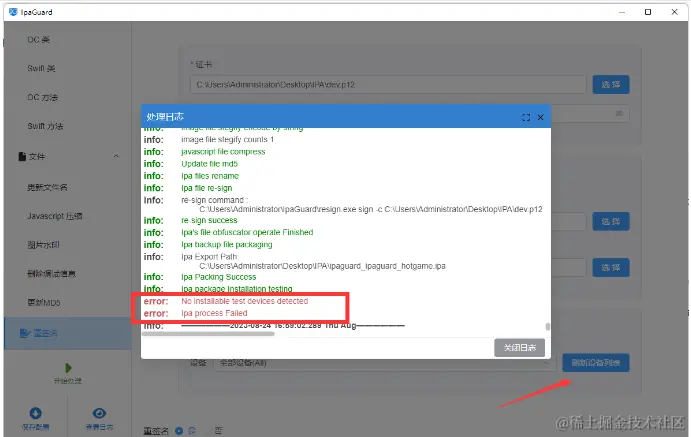Click the 刷新设备列表 button

click(x=596, y=363)
